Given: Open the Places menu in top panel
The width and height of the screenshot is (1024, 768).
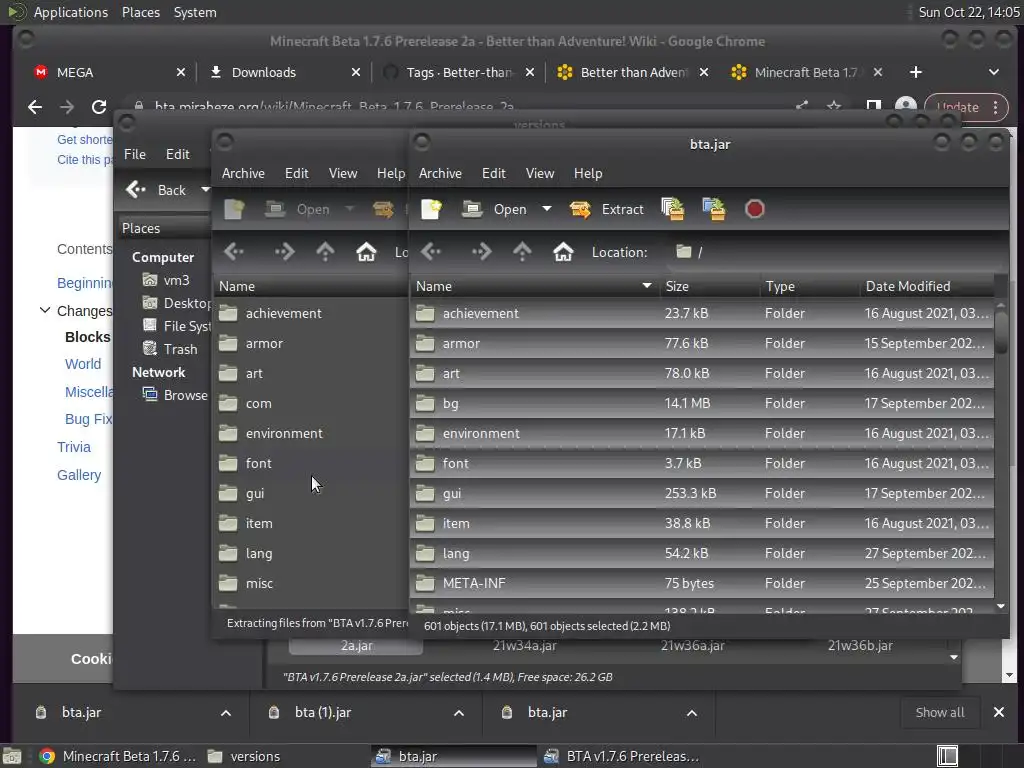Looking at the screenshot, I should tap(141, 12).
